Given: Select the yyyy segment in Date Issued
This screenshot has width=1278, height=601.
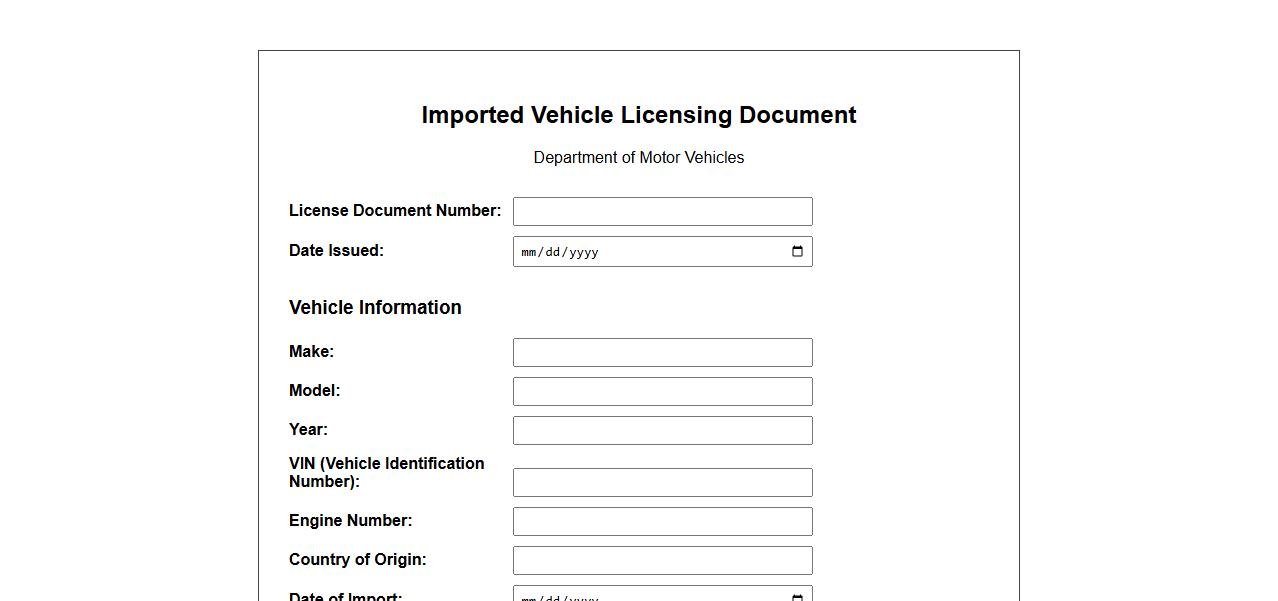Looking at the screenshot, I should coord(583,252).
